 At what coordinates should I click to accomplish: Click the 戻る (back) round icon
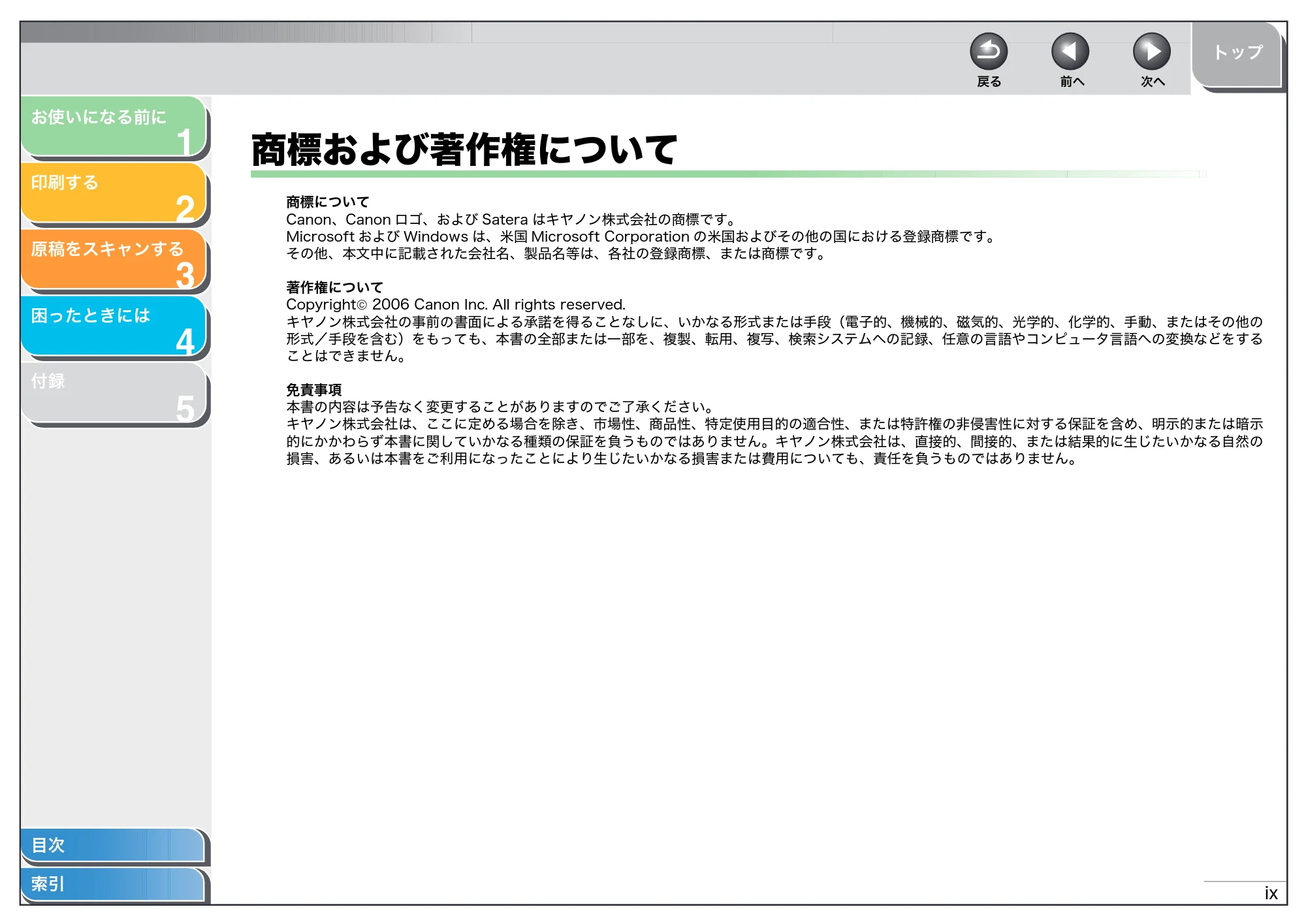pyautogui.click(x=989, y=52)
